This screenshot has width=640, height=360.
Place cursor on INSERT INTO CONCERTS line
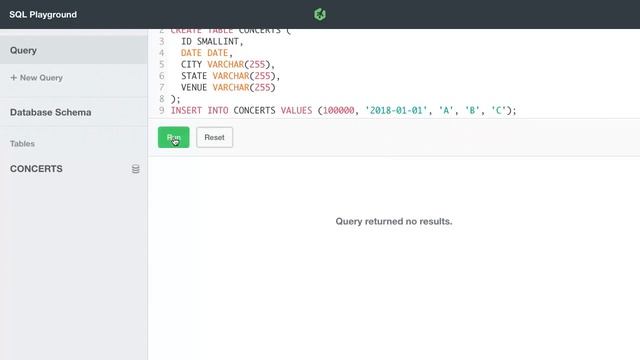[x=343, y=110]
